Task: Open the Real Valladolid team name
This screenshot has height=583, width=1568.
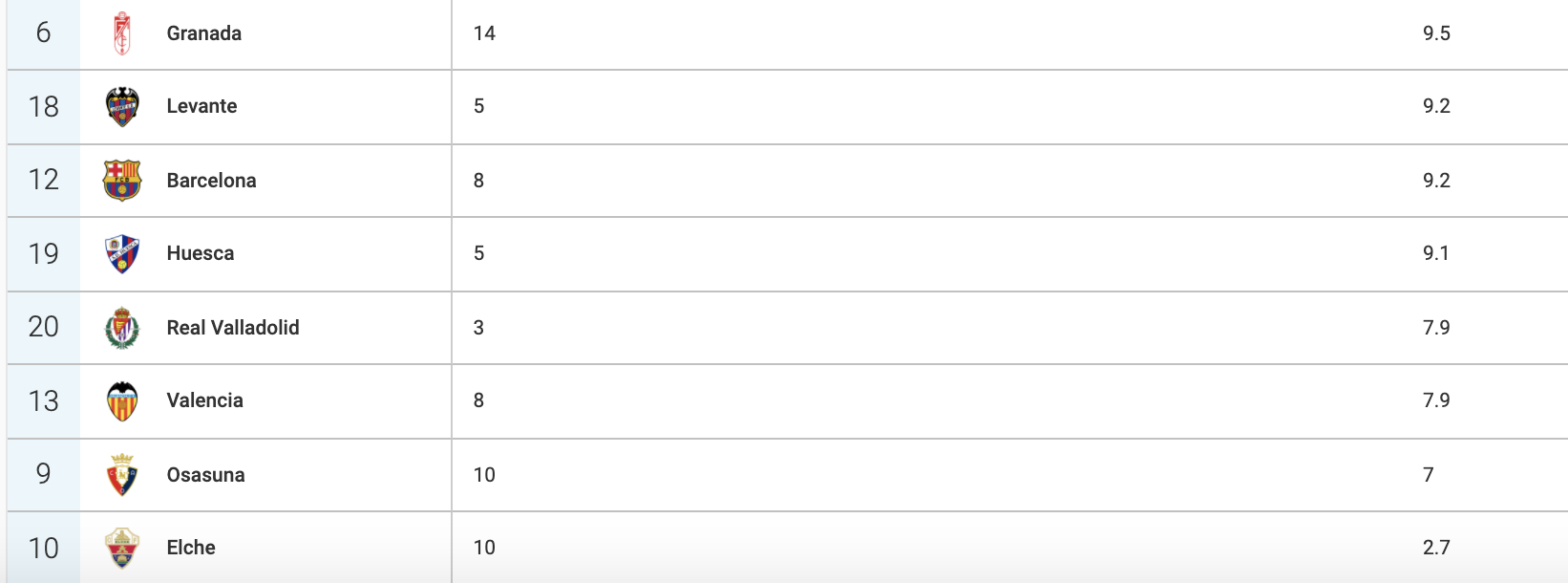Action: coord(233,328)
